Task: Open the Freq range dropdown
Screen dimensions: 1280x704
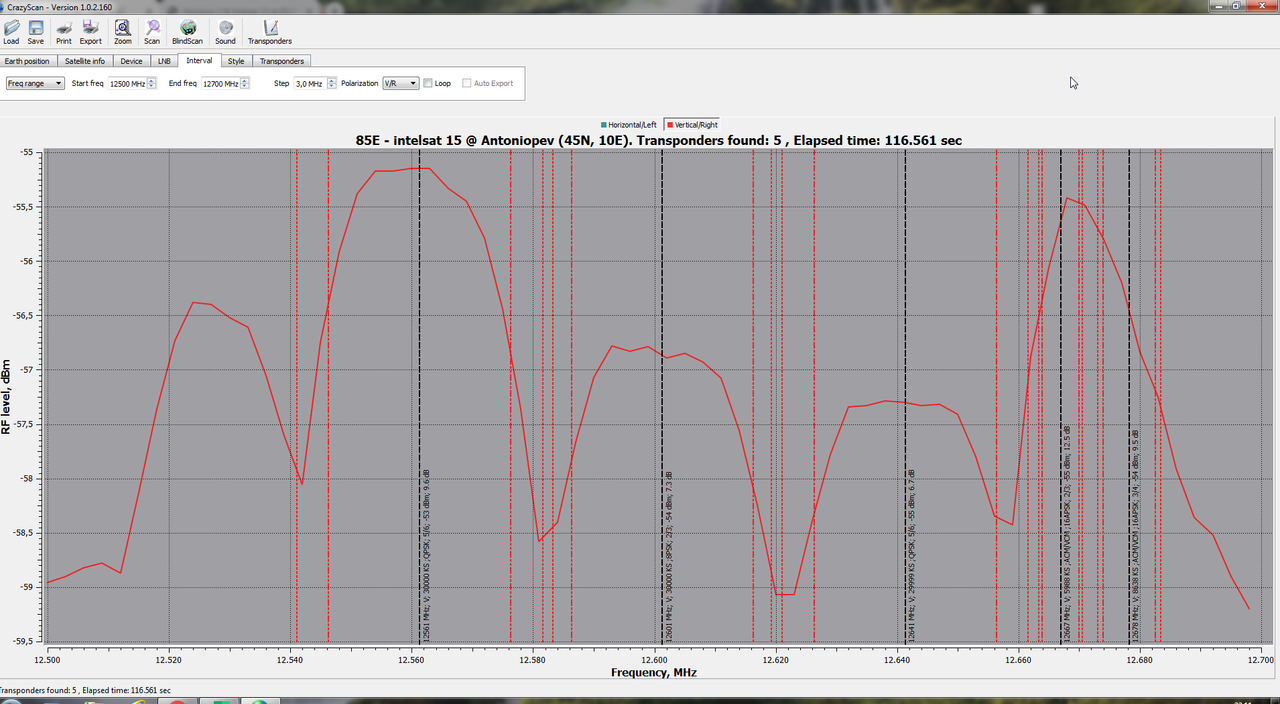Action: [35, 84]
